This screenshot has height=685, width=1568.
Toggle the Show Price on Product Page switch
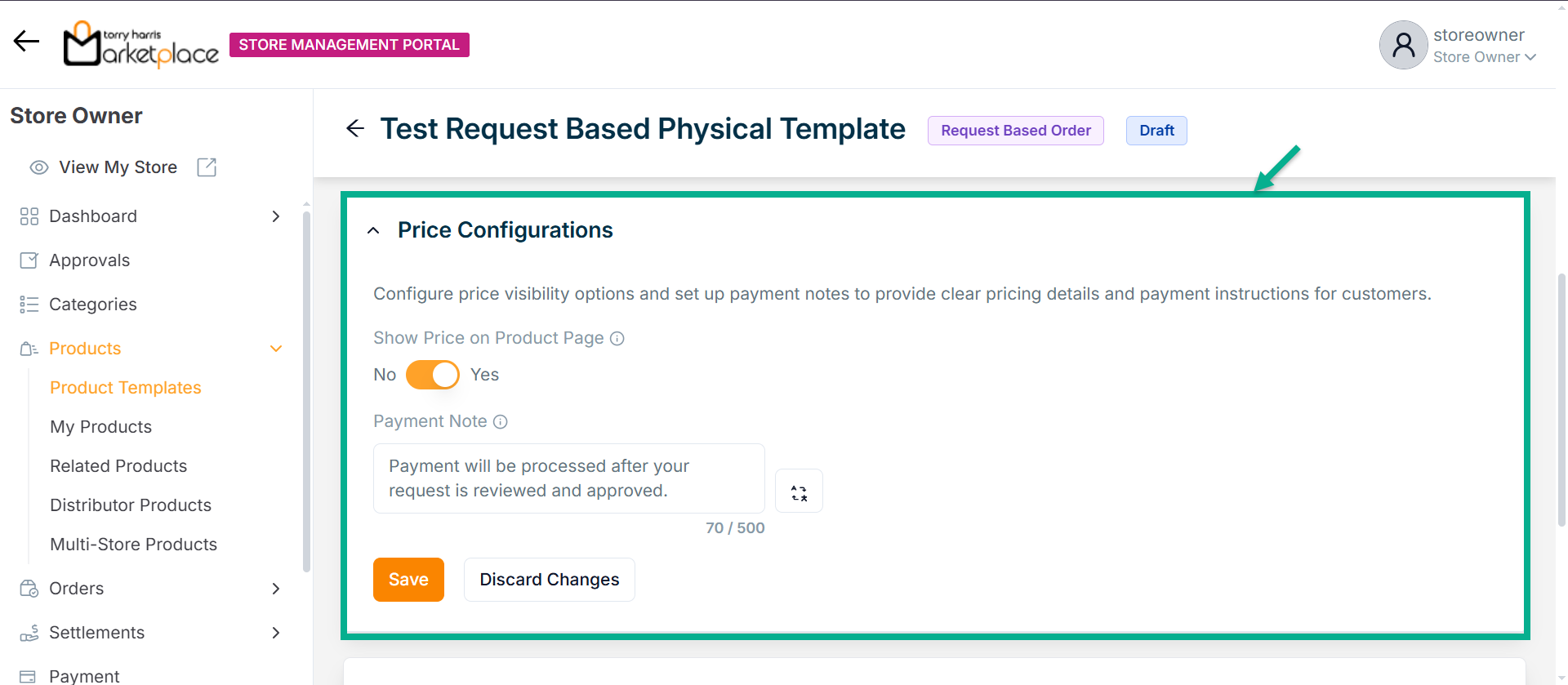tap(433, 375)
